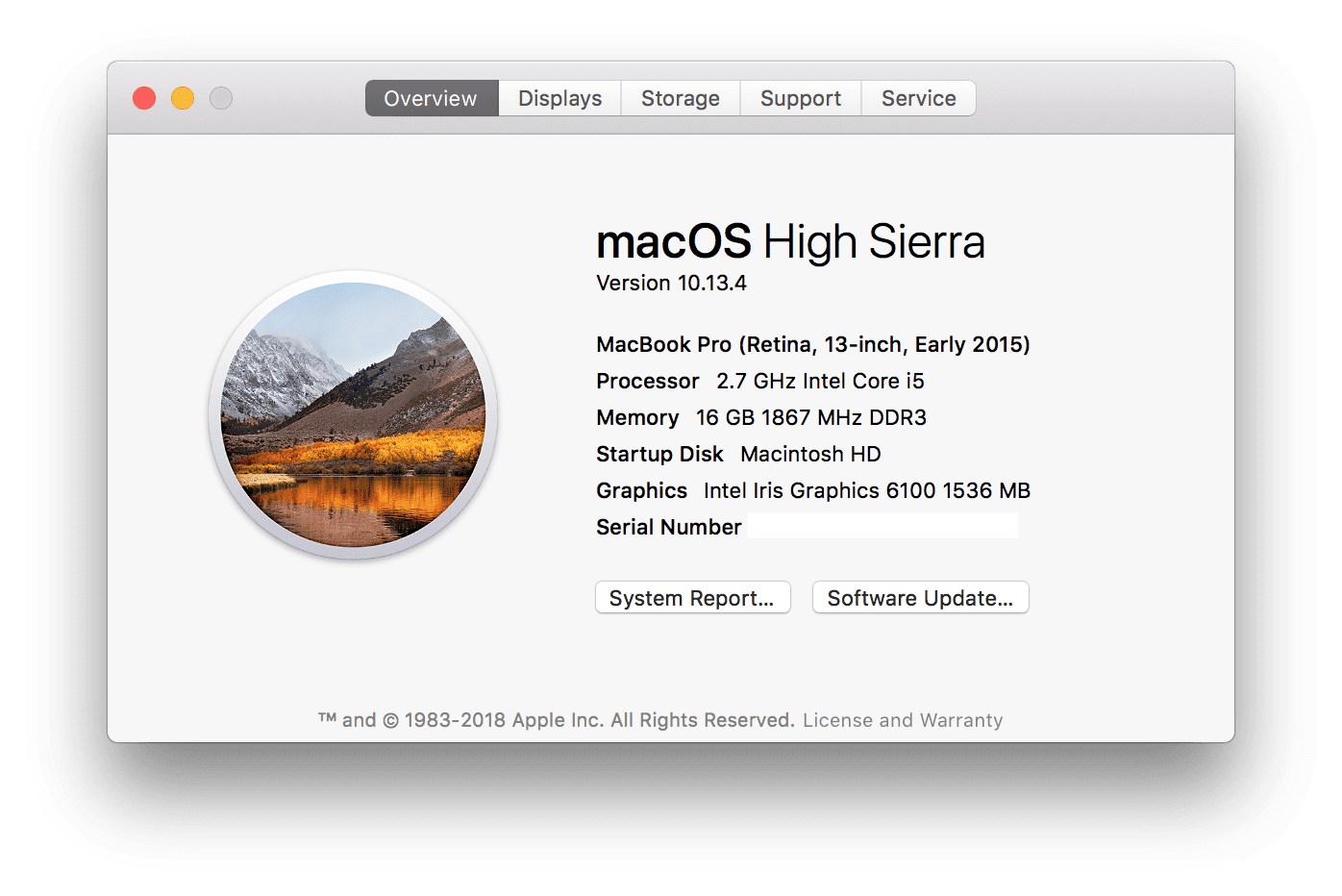Screen dimensions: 1342x896
Task: Select the macOS High Sierra title text
Action: [x=790, y=242]
